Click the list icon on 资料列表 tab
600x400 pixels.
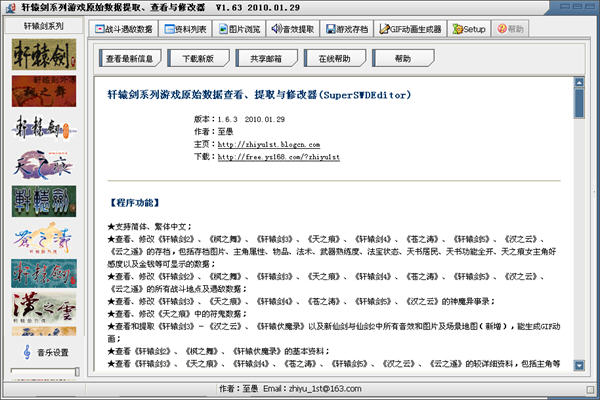(x=170, y=29)
